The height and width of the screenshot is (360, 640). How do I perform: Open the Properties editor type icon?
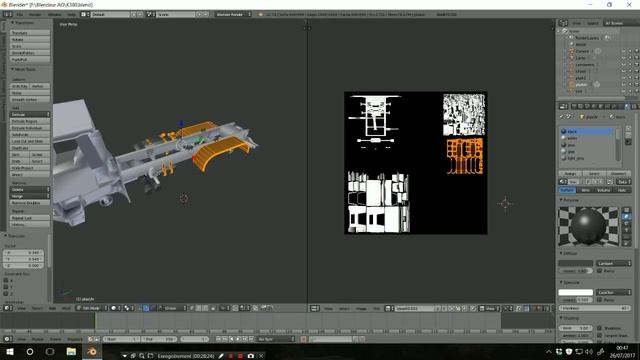[x=563, y=107]
